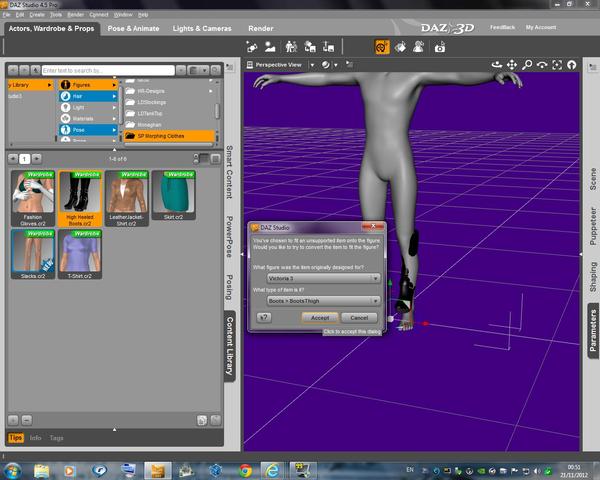Select the SP Morphing Clothes folder

point(169,136)
